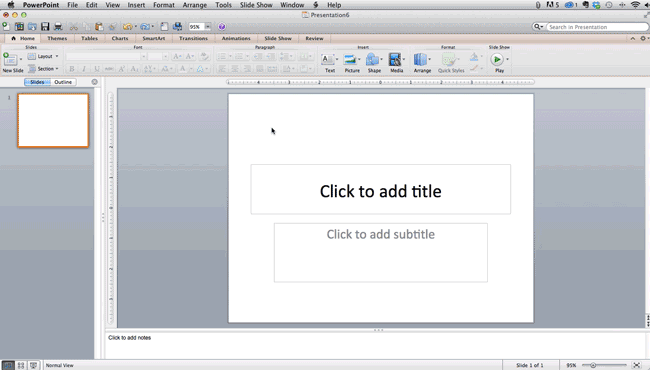The image size is (650, 370).
Task: Open the Layout dropdown
Action: [43, 56]
